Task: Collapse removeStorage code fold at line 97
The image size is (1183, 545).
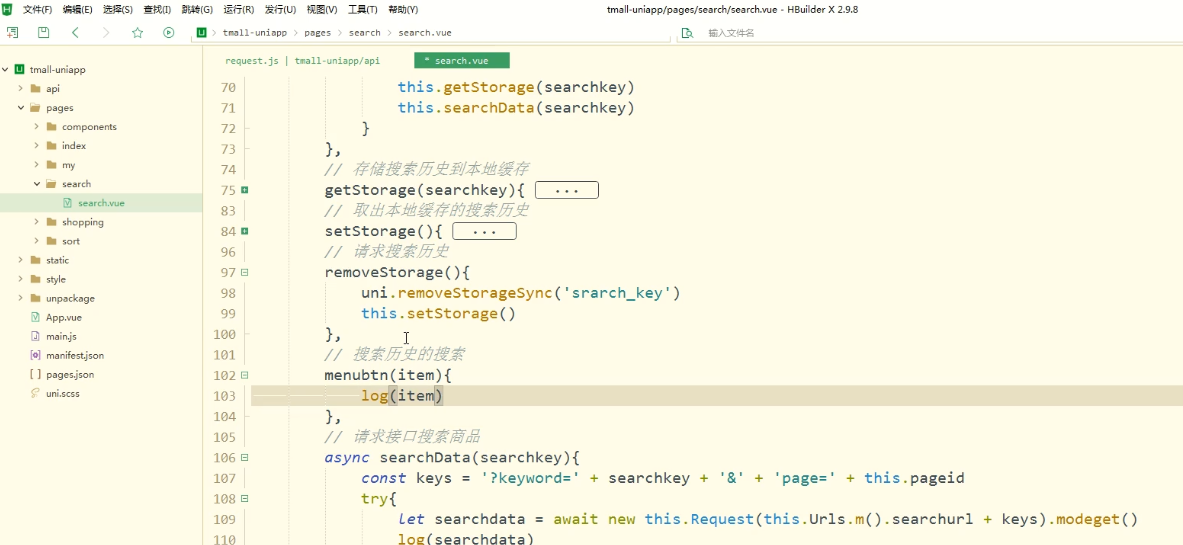Action: click(x=244, y=272)
